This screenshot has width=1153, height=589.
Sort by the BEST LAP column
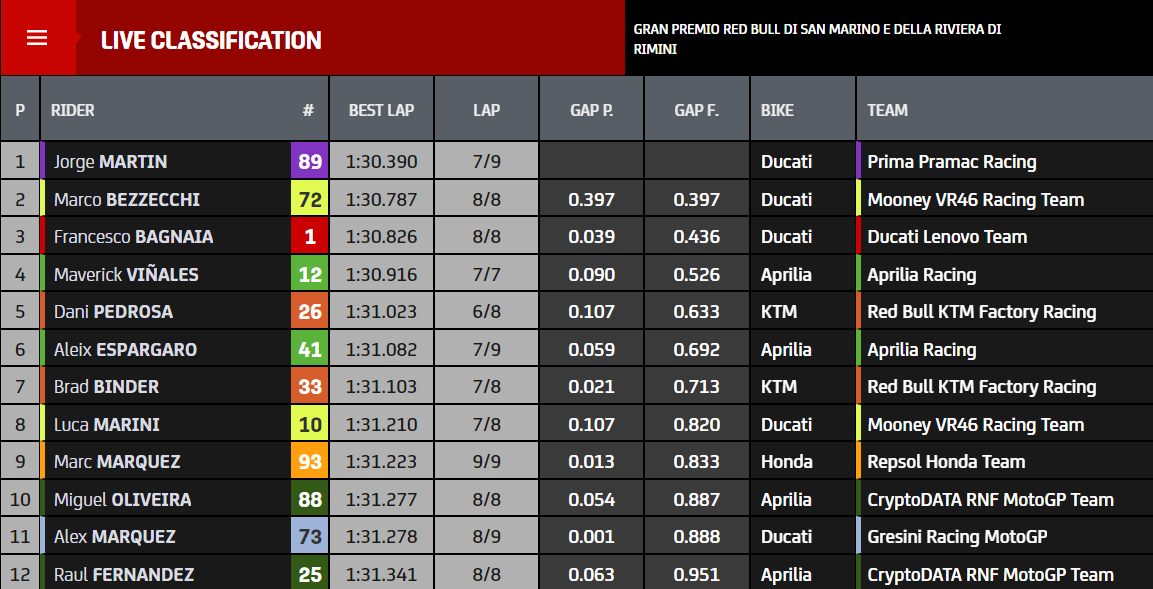381,109
